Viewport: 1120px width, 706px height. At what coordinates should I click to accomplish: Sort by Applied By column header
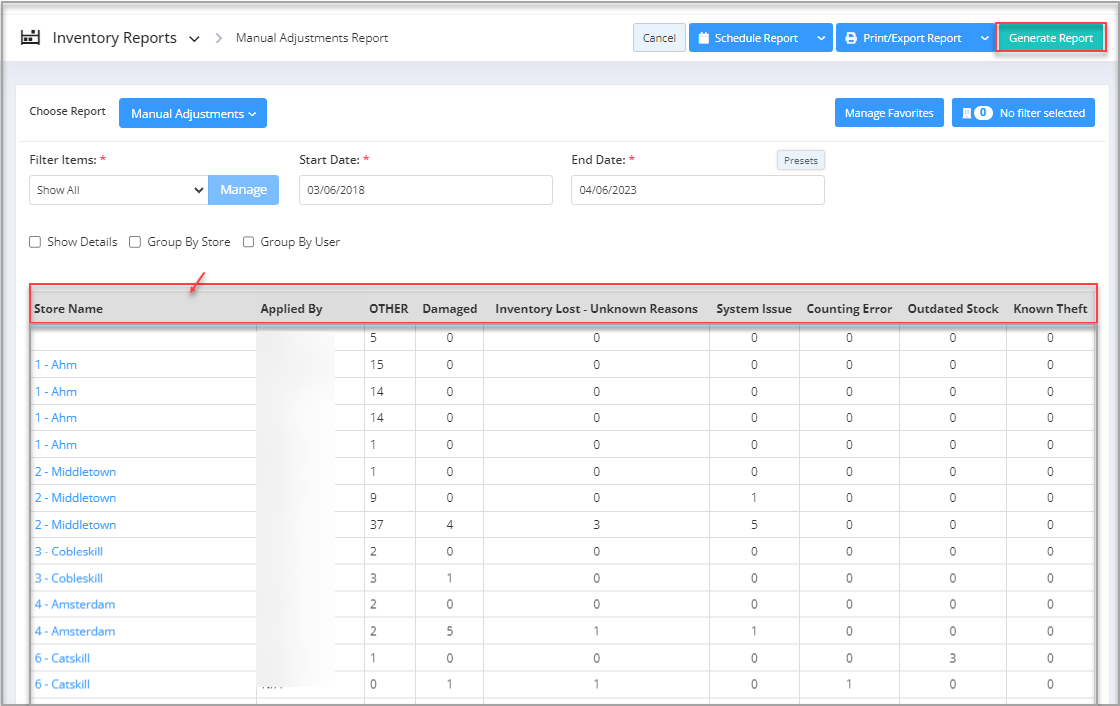click(x=291, y=309)
